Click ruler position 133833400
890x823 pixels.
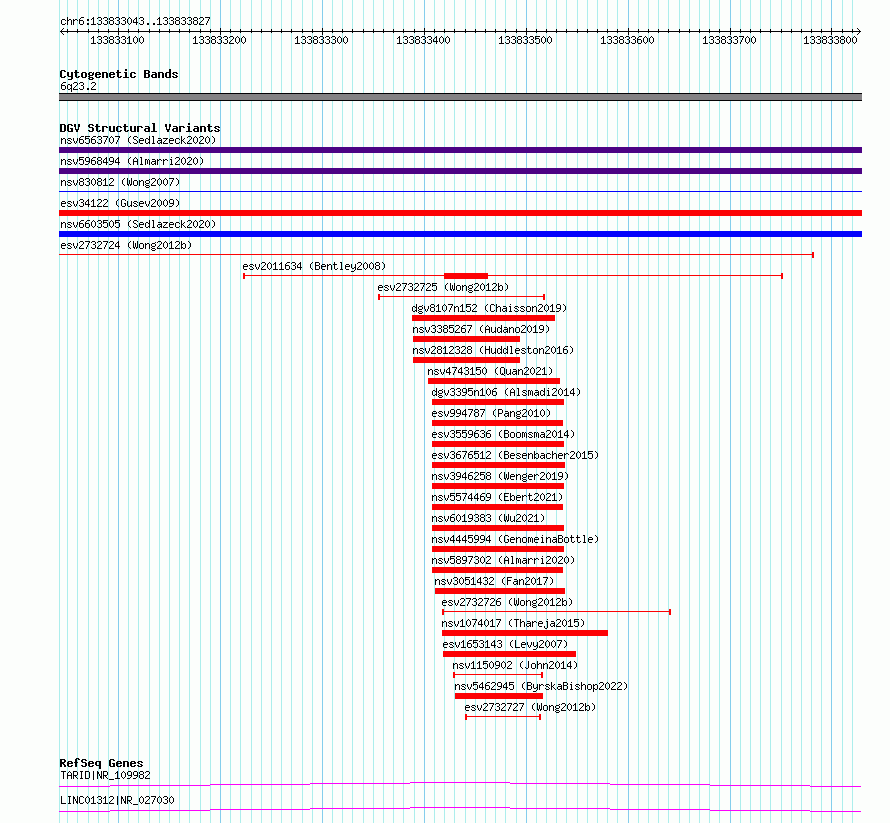(423, 40)
